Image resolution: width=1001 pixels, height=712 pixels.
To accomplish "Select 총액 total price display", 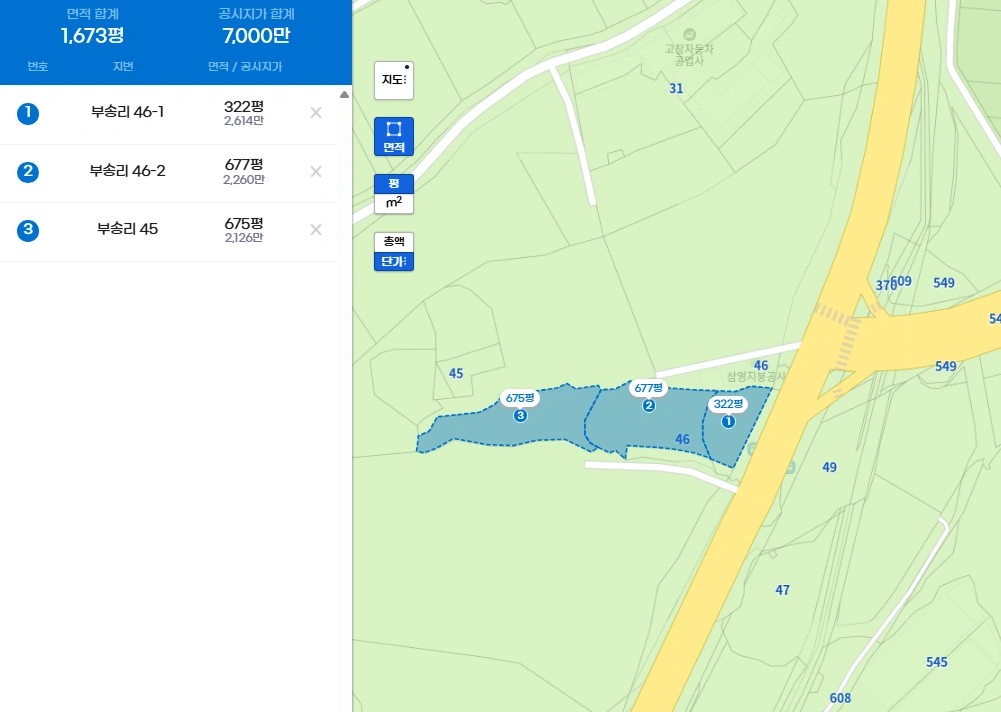I will (x=394, y=241).
